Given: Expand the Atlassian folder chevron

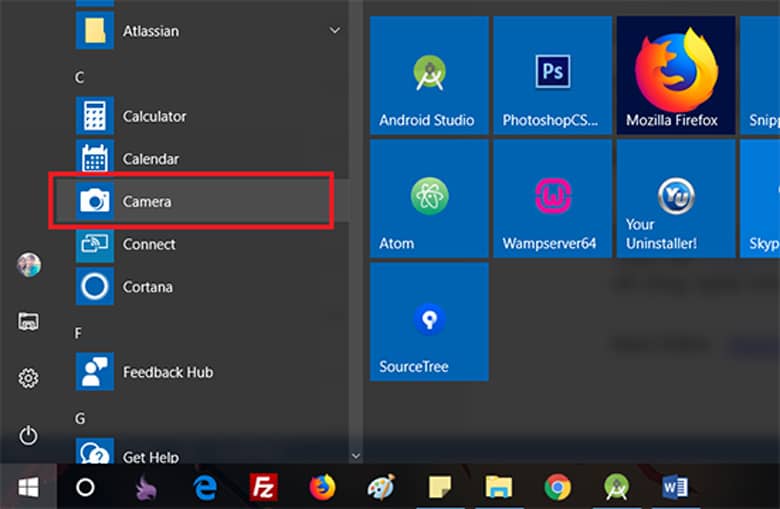Looking at the screenshot, I should [335, 31].
